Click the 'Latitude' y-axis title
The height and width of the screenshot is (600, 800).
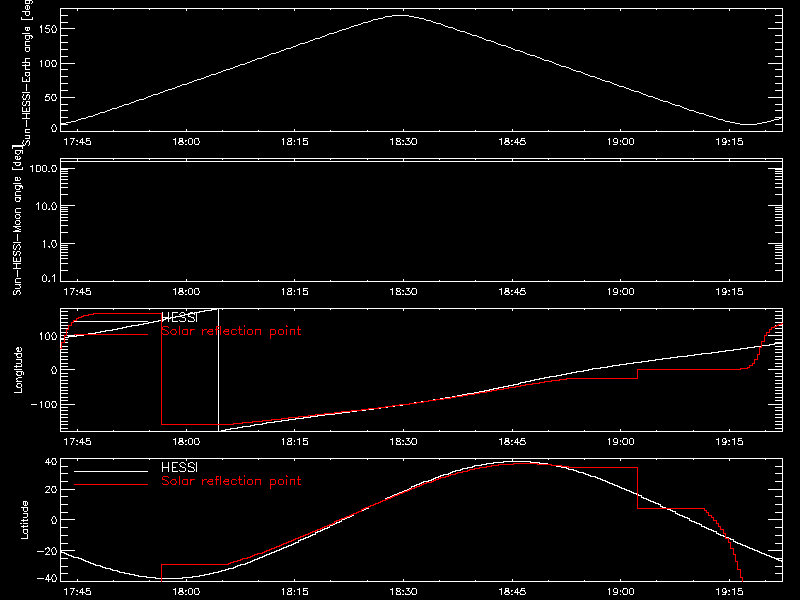click(x=24, y=520)
